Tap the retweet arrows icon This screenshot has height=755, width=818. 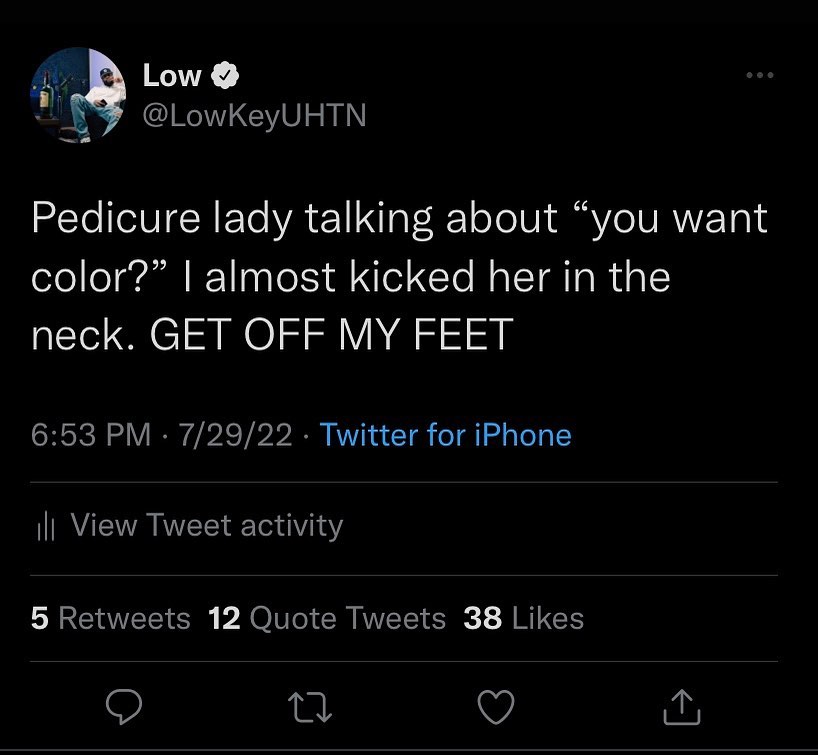(x=310, y=708)
